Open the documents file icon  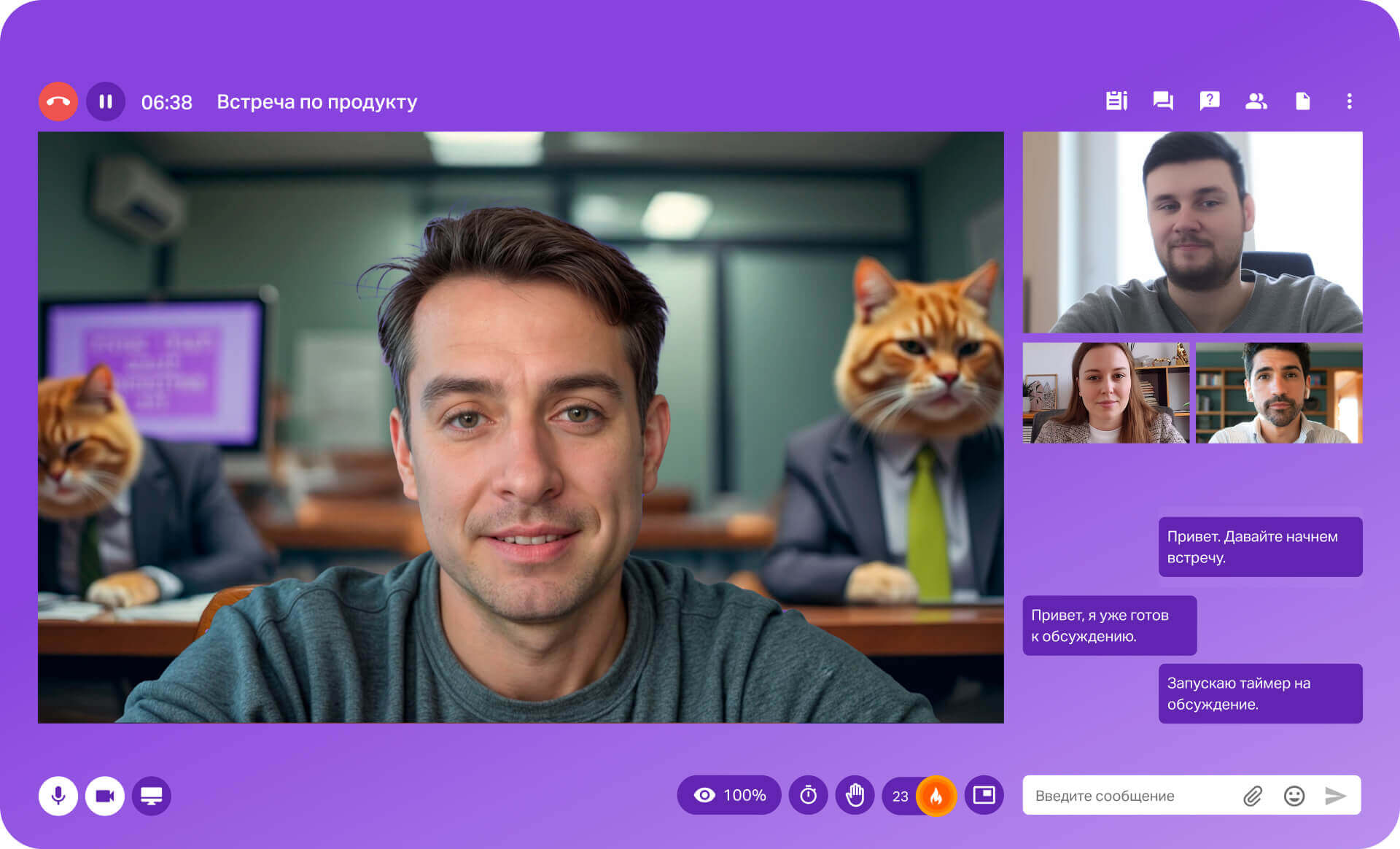1302,101
